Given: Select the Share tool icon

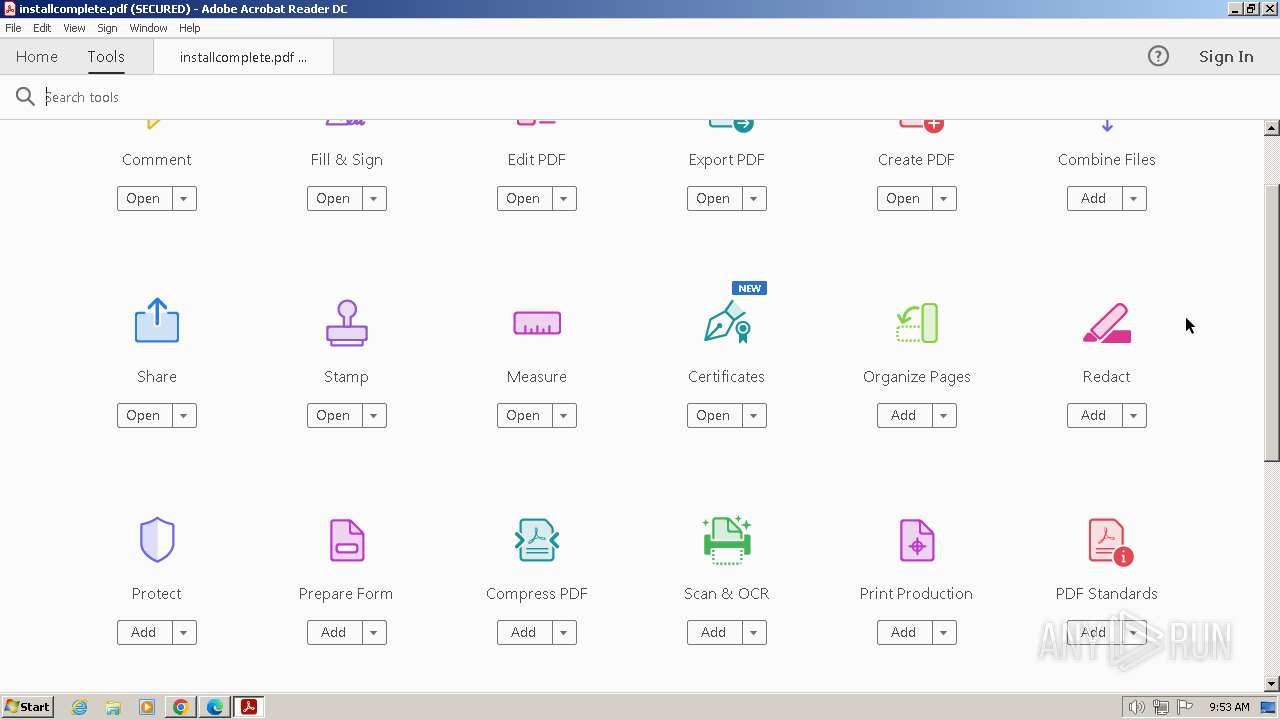Looking at the screenshot, I should coord(157,321).
